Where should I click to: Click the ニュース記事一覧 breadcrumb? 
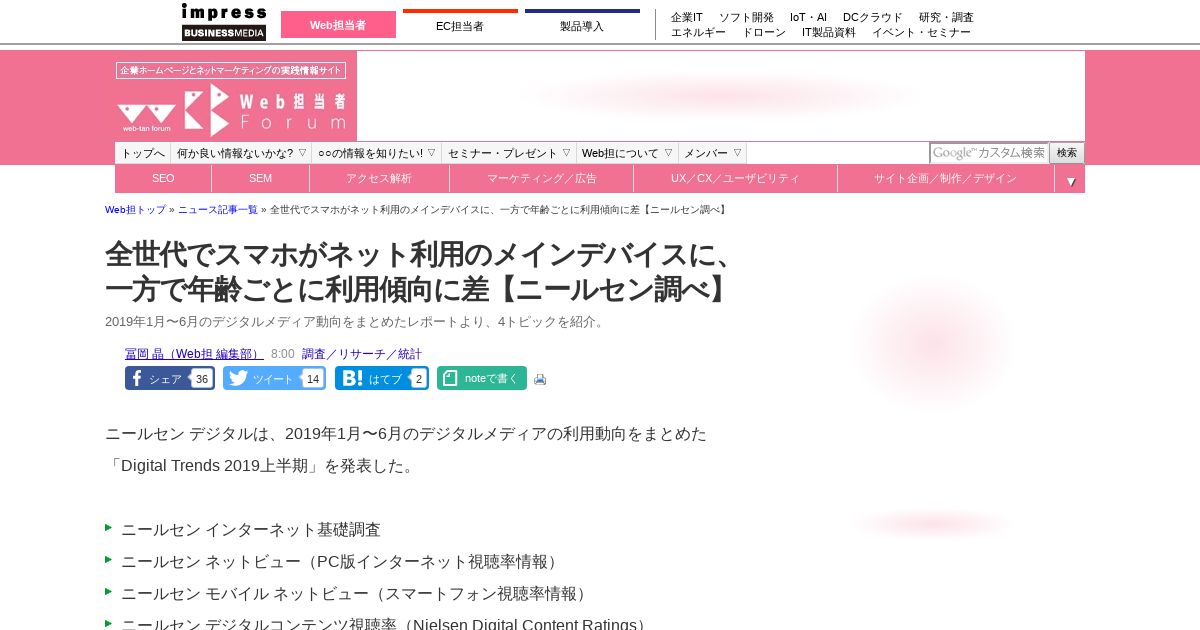coord(218,210)
